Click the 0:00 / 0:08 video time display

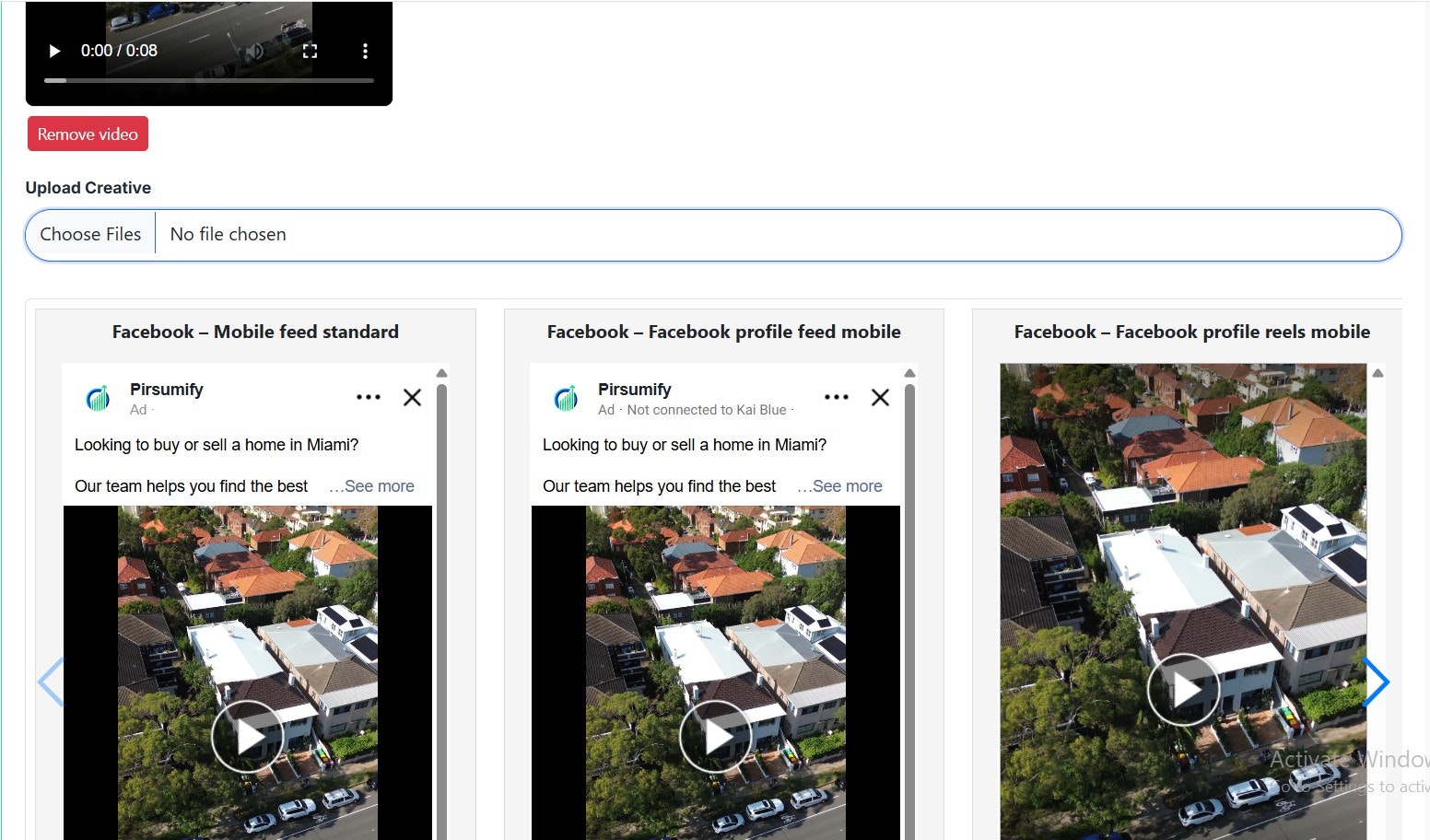click(119, 51)
